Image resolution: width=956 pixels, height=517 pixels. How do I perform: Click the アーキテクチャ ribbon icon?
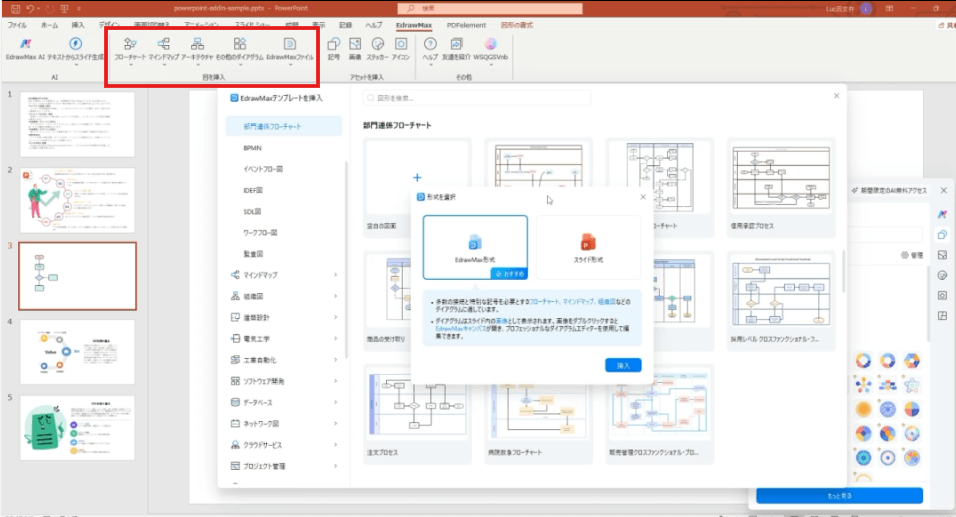[x=197, y=44]
